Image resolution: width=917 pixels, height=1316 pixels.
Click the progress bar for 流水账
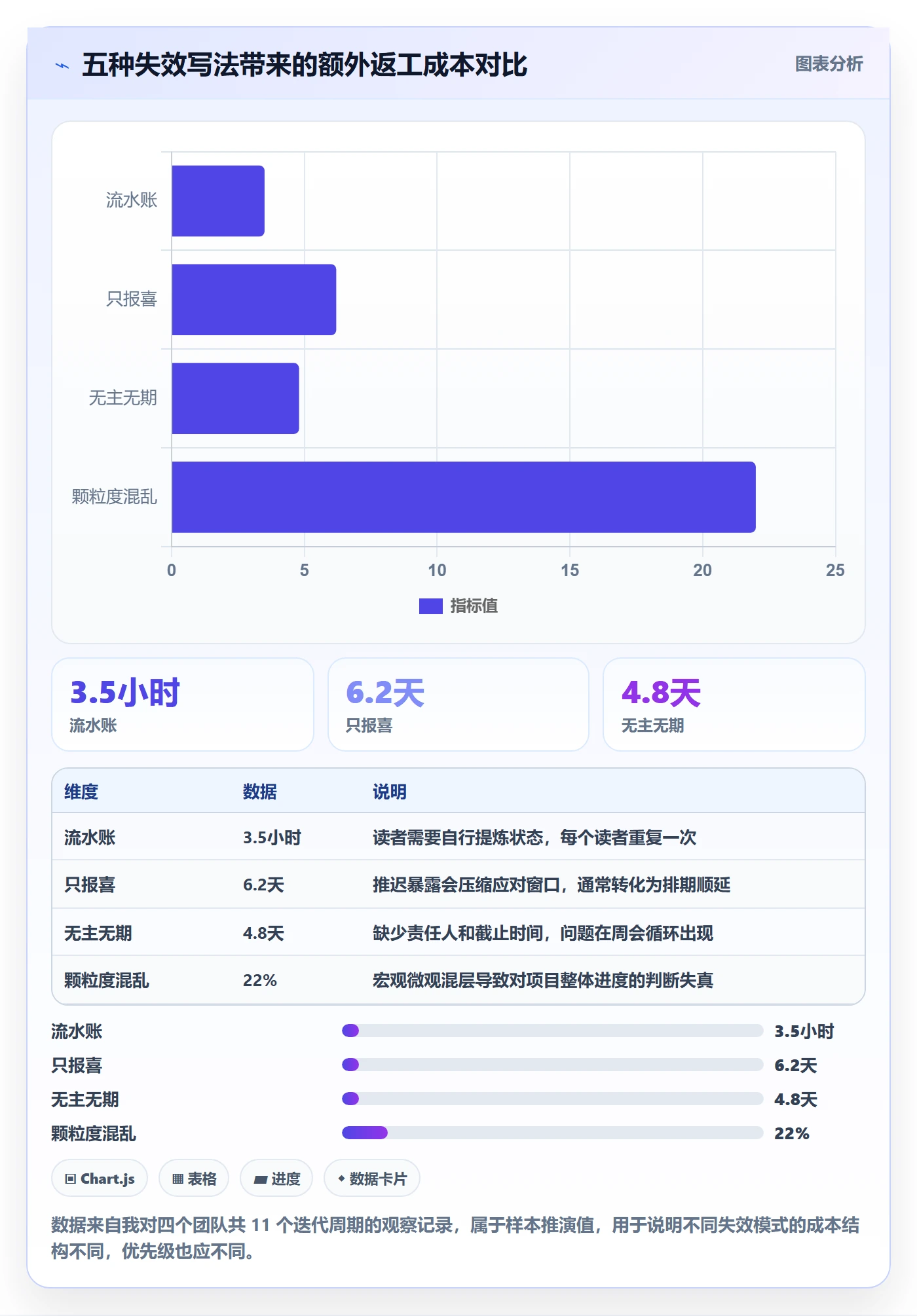(552, 1031)
